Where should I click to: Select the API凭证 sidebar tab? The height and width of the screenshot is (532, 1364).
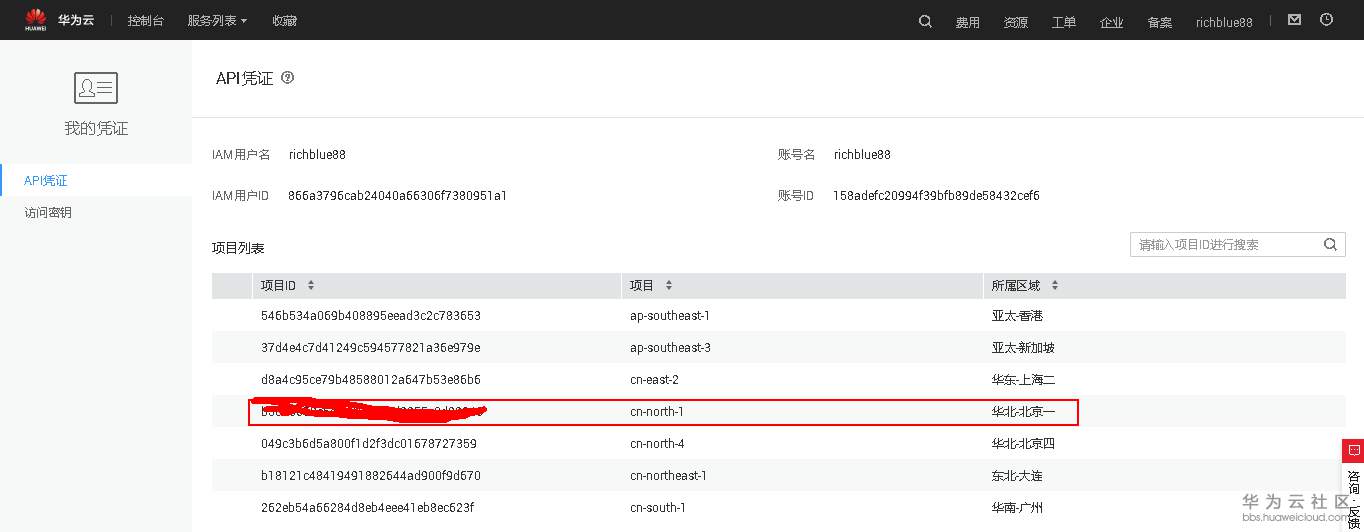coord(96,181)
